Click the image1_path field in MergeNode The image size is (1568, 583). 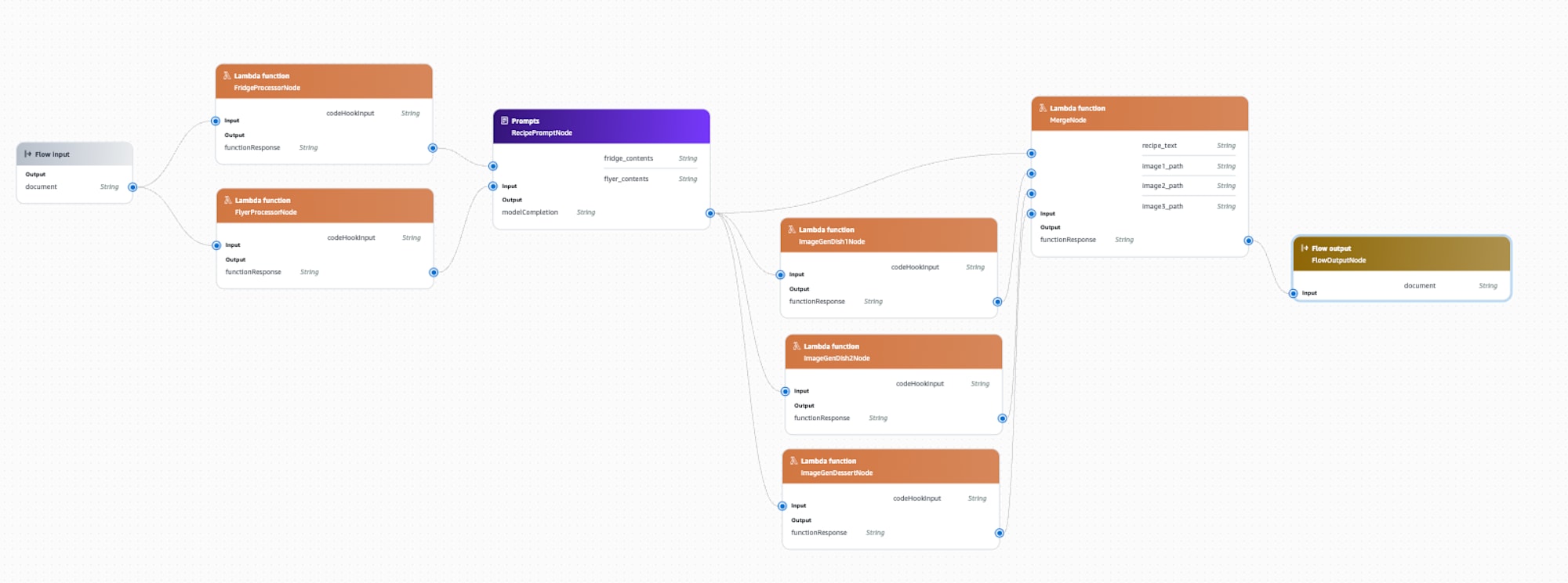(x=1162, y=166)
